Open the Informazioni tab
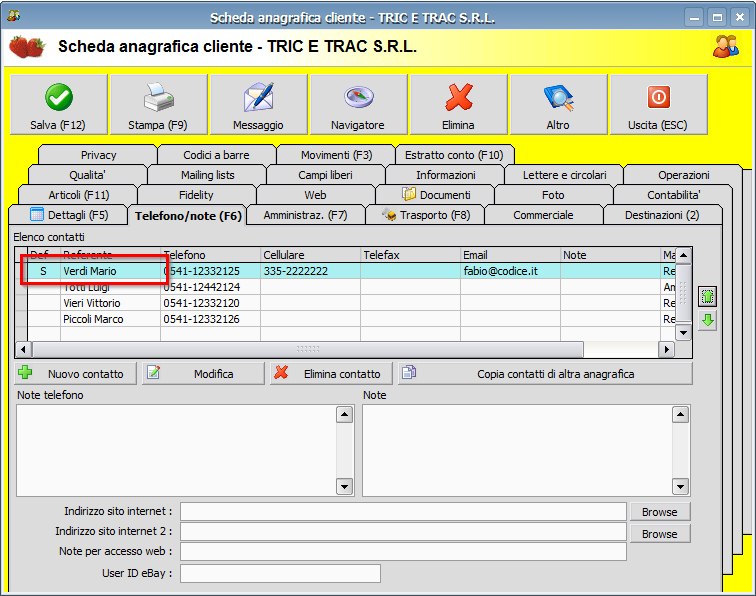 click(446, 175)
